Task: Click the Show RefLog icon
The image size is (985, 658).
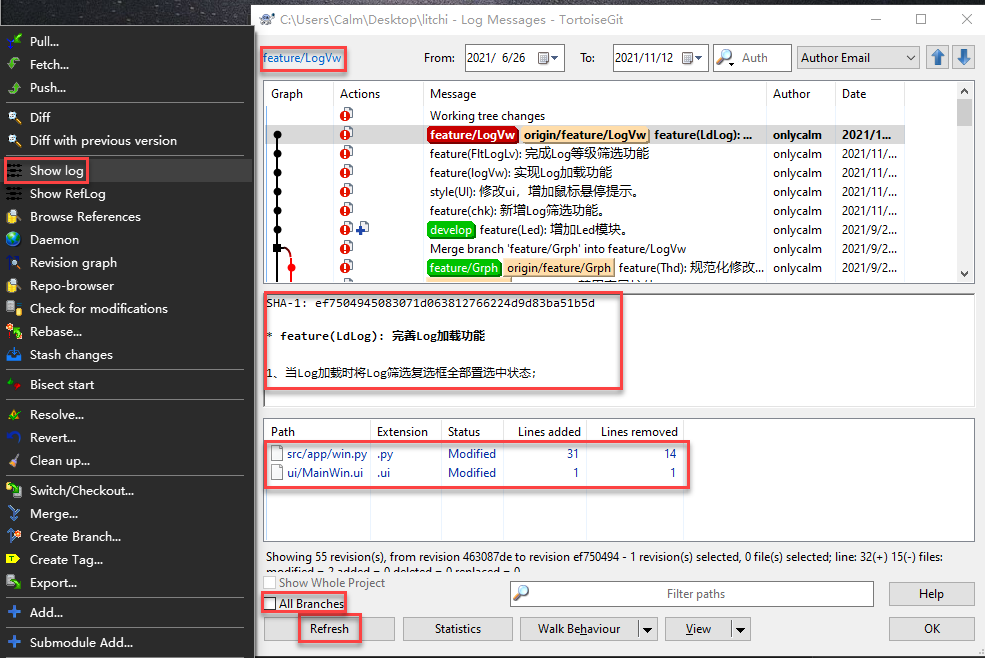Action: 14,194
